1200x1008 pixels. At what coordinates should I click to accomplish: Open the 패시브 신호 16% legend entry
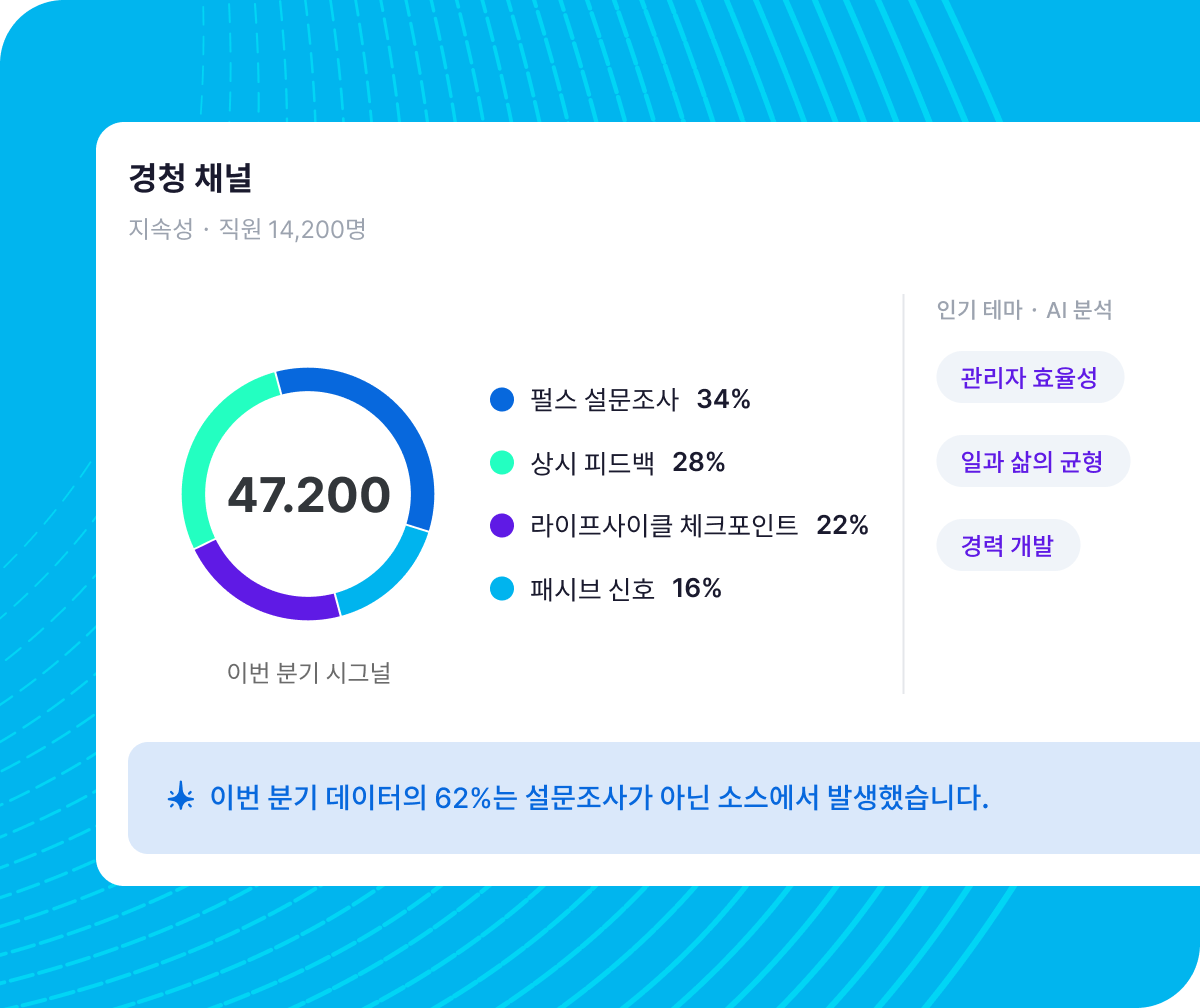coord(606,588)
